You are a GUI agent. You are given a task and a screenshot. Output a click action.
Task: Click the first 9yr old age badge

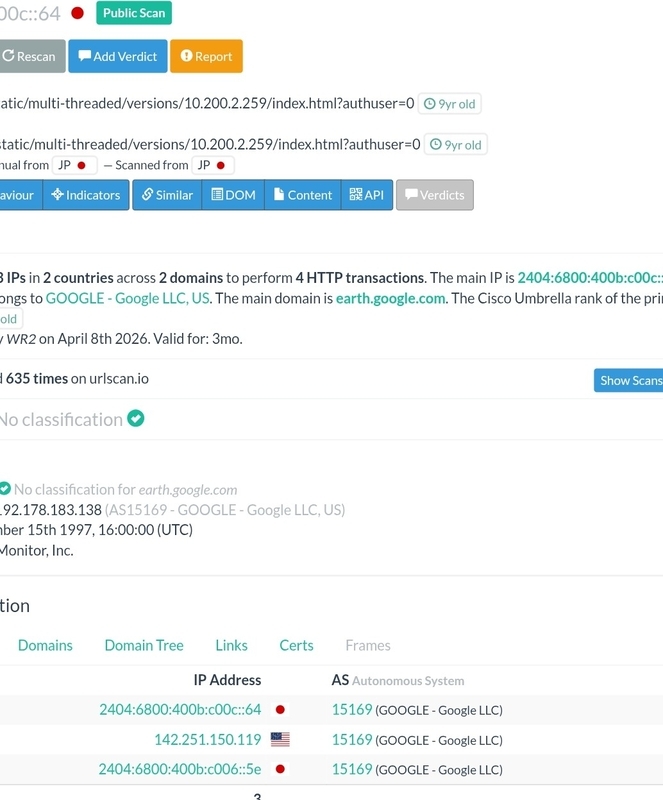[x=450, y=104]
